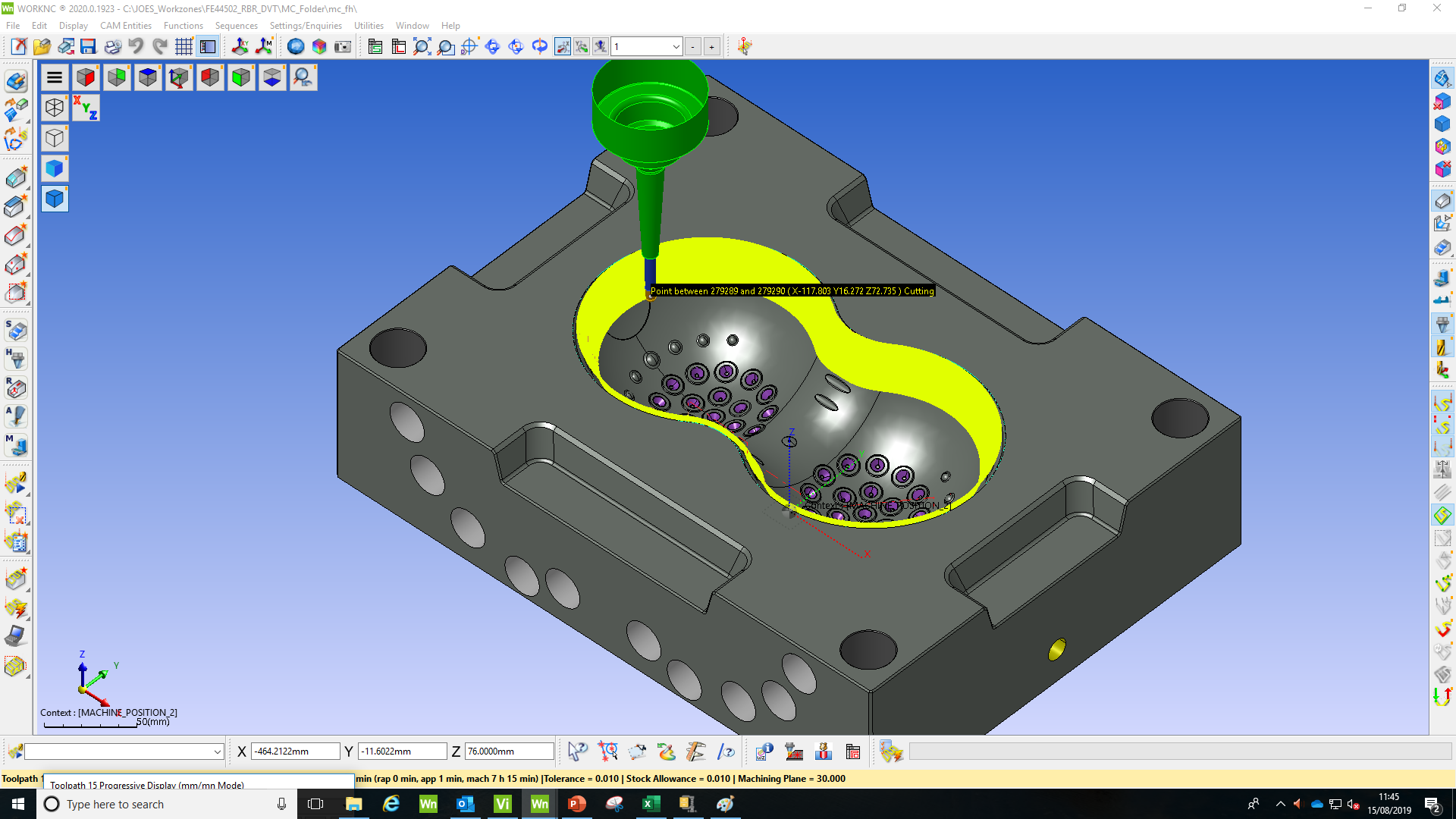The image size is (1456, 819).
Task: Click the X coordinate input field
Action: pyautogui.click(x=295, y=752)
